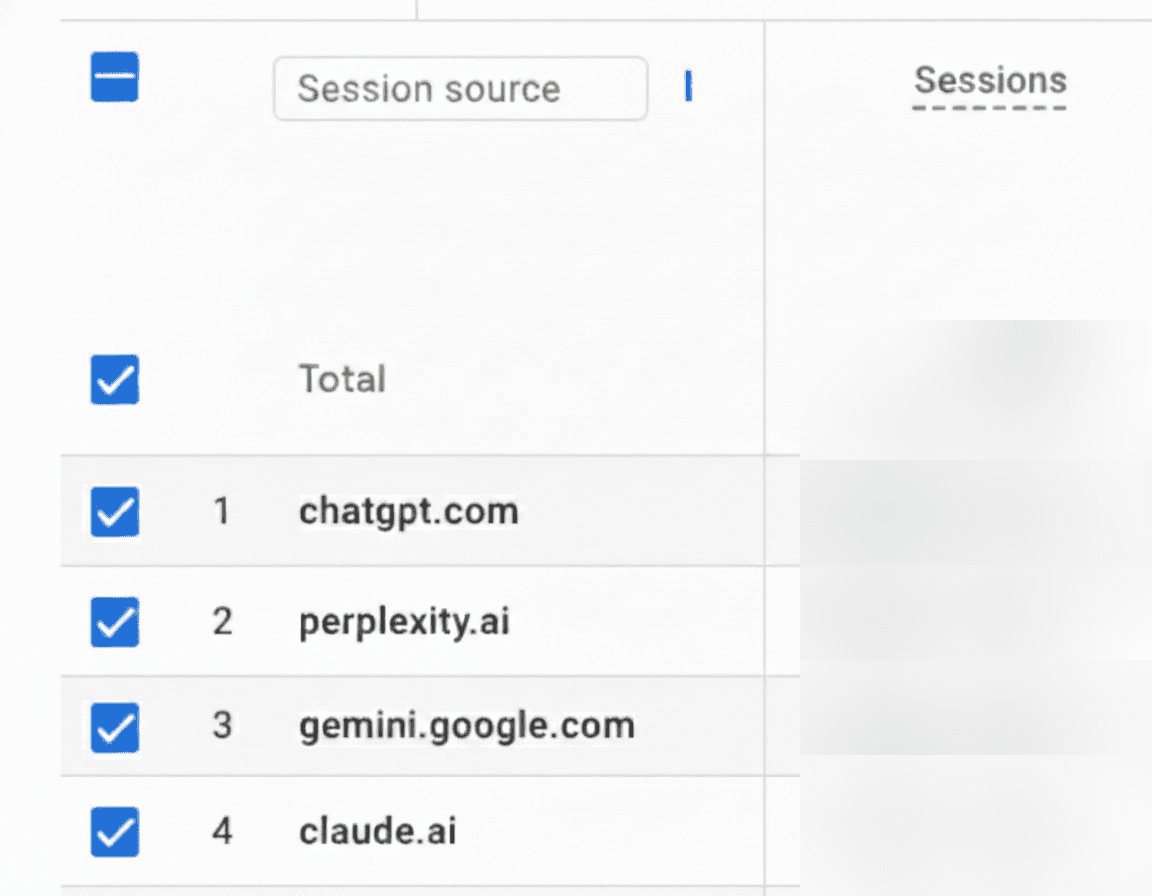Click the Total summary label

342,380
